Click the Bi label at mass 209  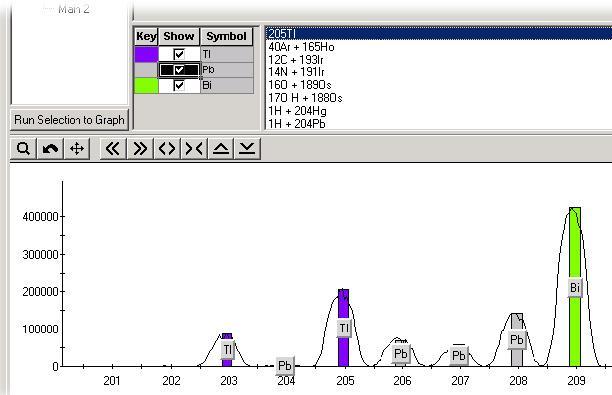(x=575, y=288)
